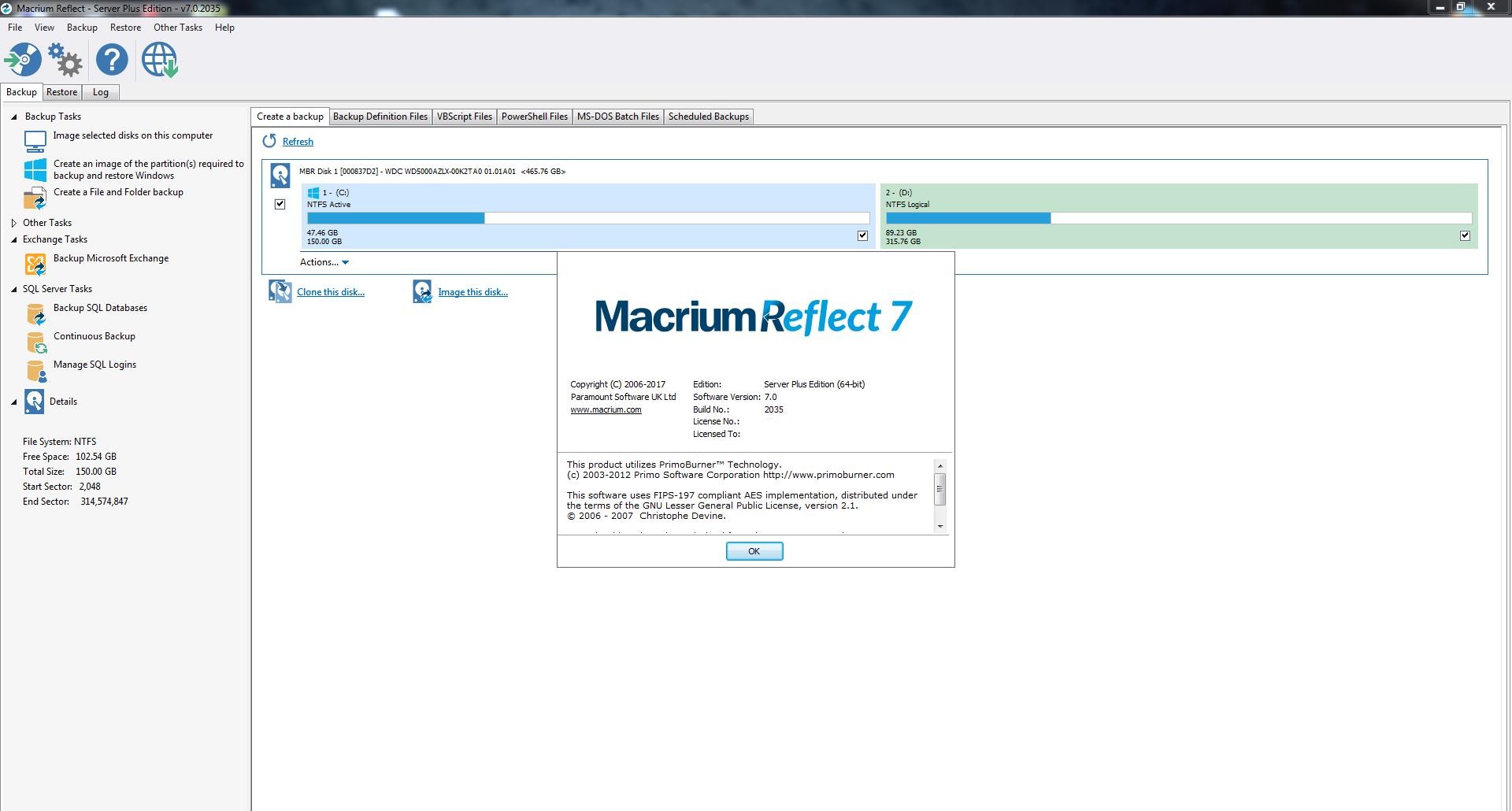The height and width of the screenshot is (811, 1512).
Task: Click the refresh circular arrow icon
Action: 269,141
